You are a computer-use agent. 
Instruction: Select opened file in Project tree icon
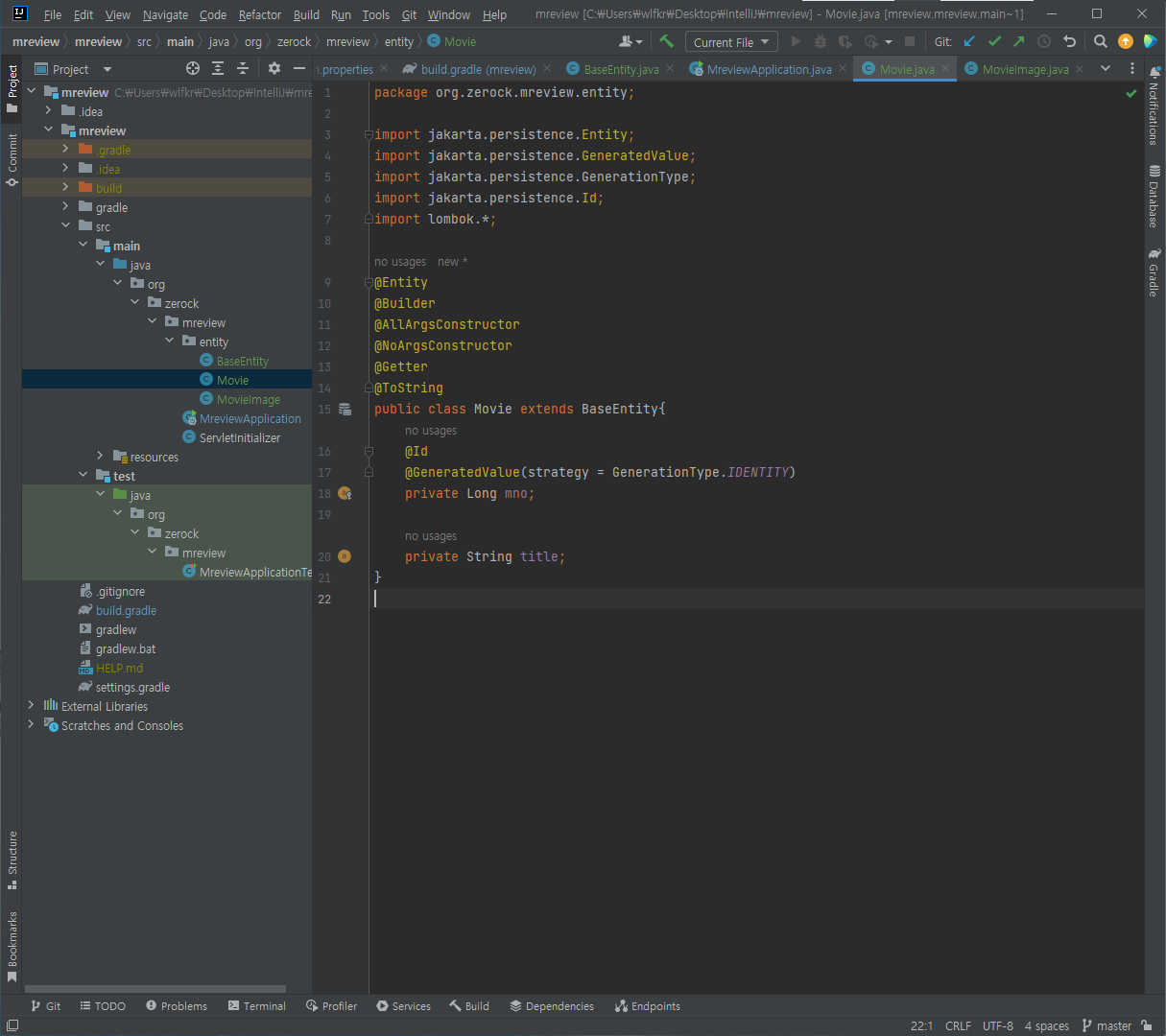[193, 68]
